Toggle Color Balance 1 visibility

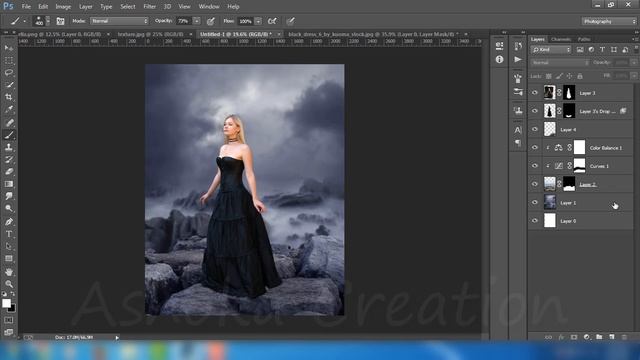535,147
